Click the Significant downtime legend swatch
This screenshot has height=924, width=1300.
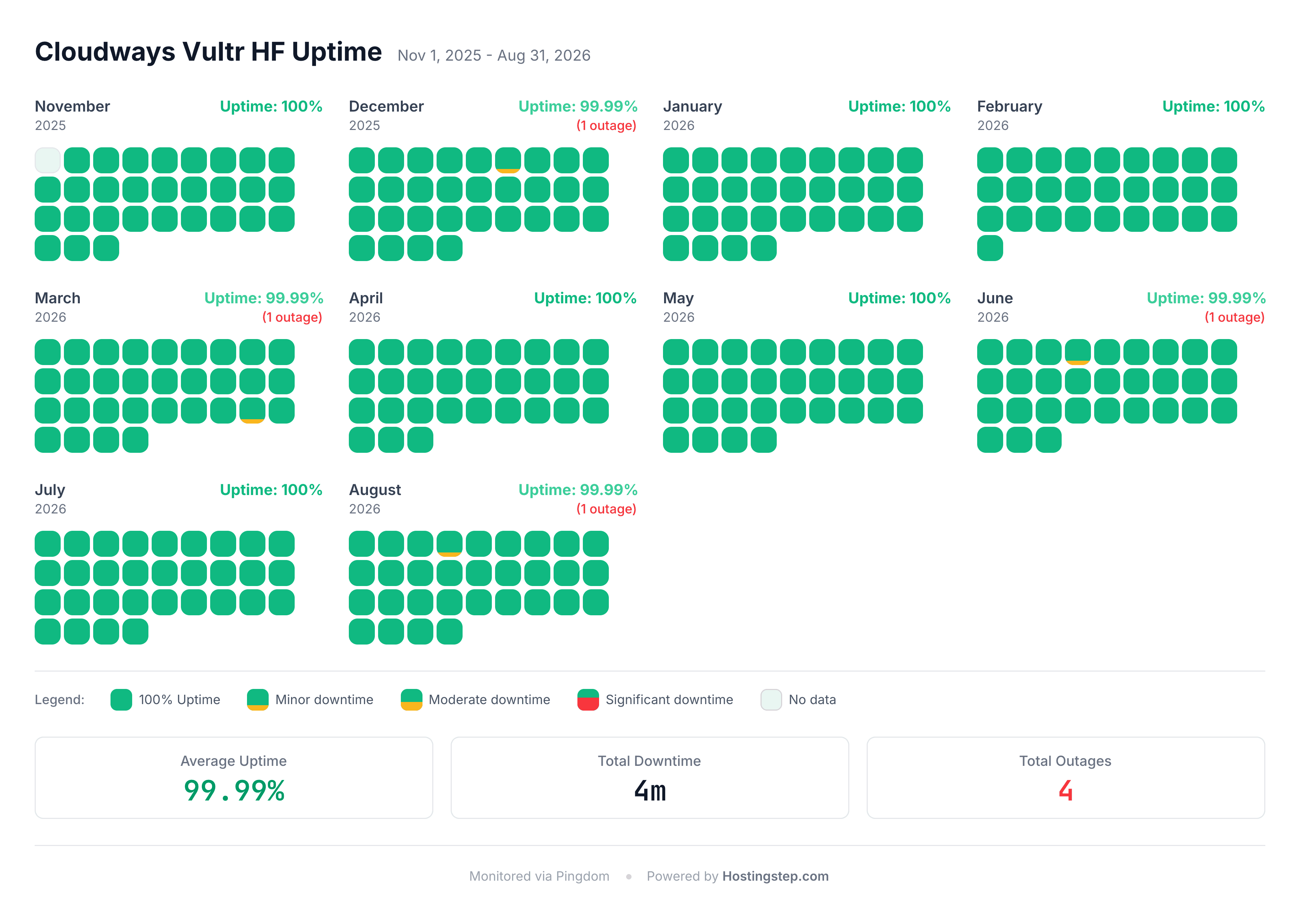pyautogui.click(x=588, y=700)
